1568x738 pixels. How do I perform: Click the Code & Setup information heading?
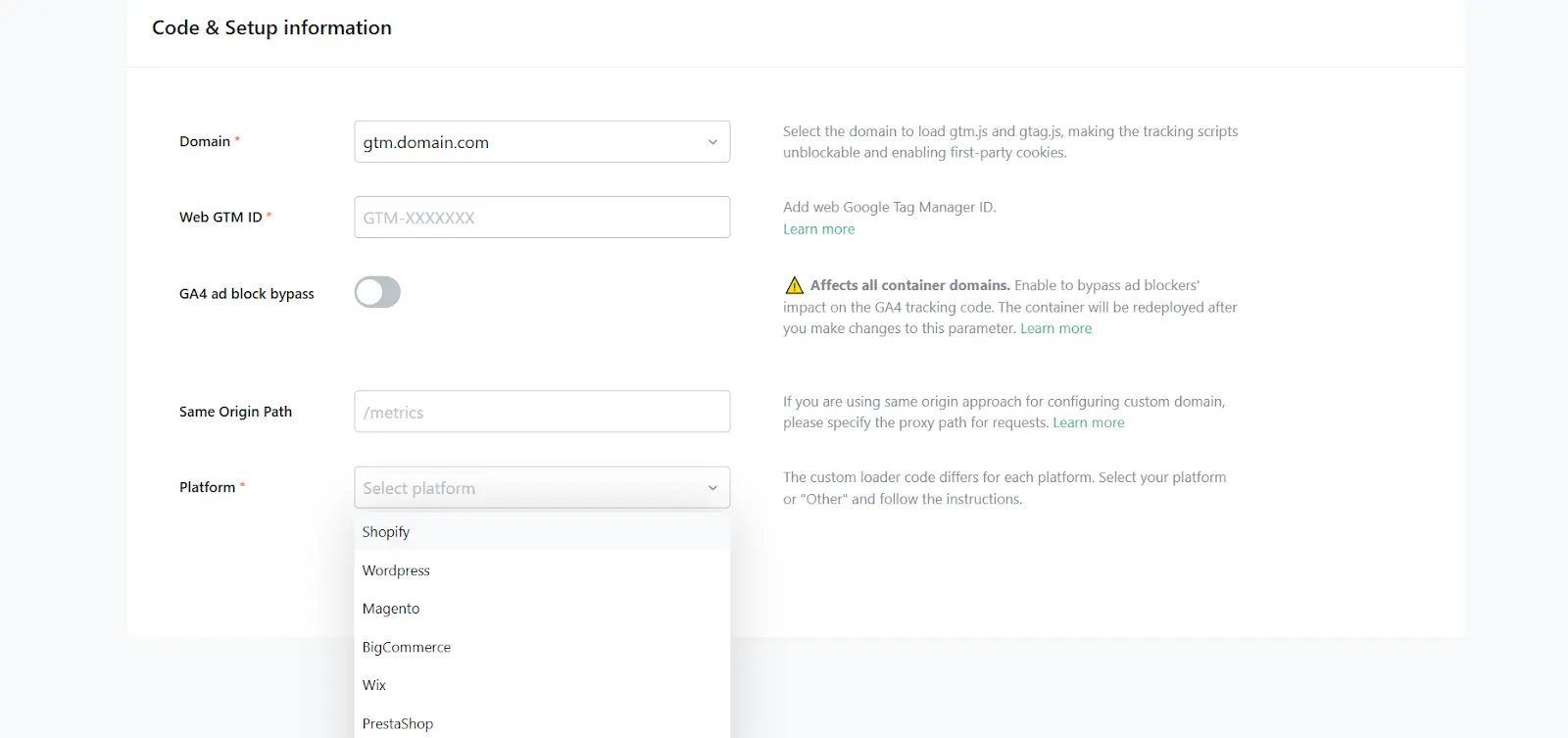271,27
